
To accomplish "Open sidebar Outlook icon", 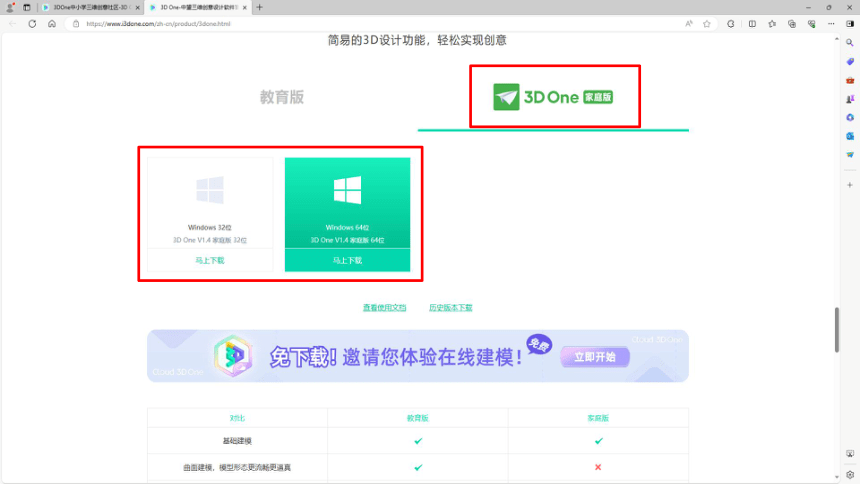I will tap(850, 136).
